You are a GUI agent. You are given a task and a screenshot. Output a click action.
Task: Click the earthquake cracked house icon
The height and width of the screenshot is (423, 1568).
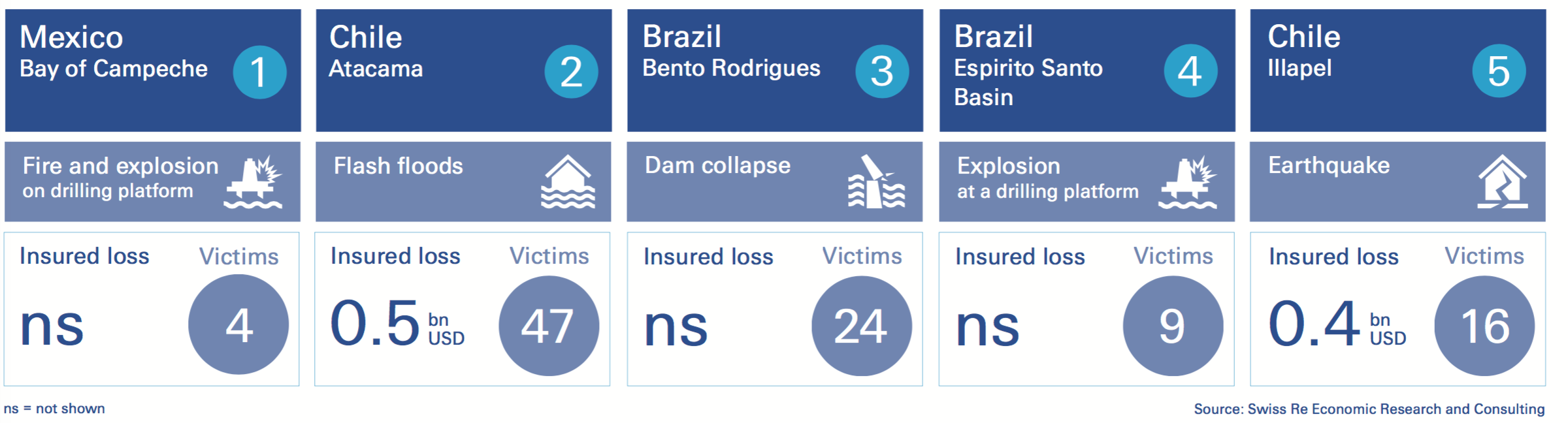click(1503, 182)
